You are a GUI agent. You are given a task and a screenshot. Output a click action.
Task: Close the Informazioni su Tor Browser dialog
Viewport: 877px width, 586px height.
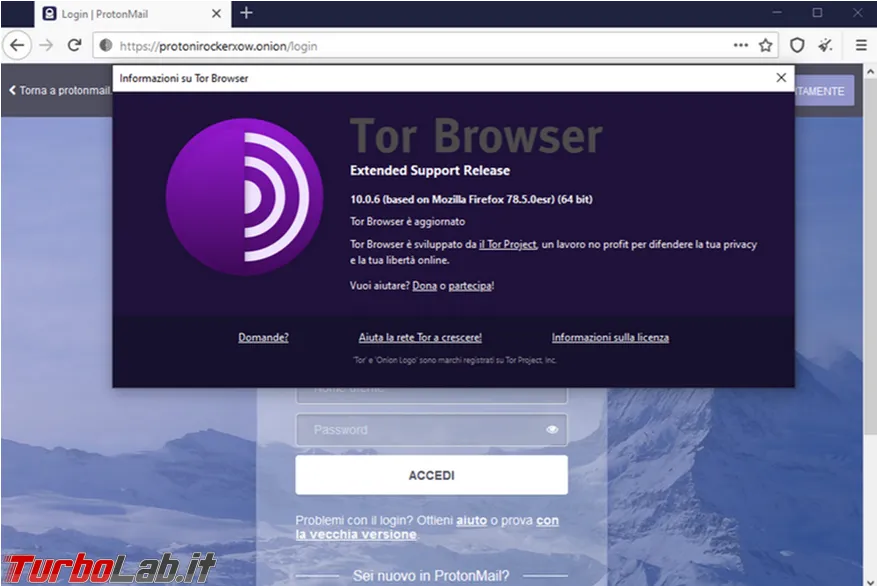click(781, 78)
